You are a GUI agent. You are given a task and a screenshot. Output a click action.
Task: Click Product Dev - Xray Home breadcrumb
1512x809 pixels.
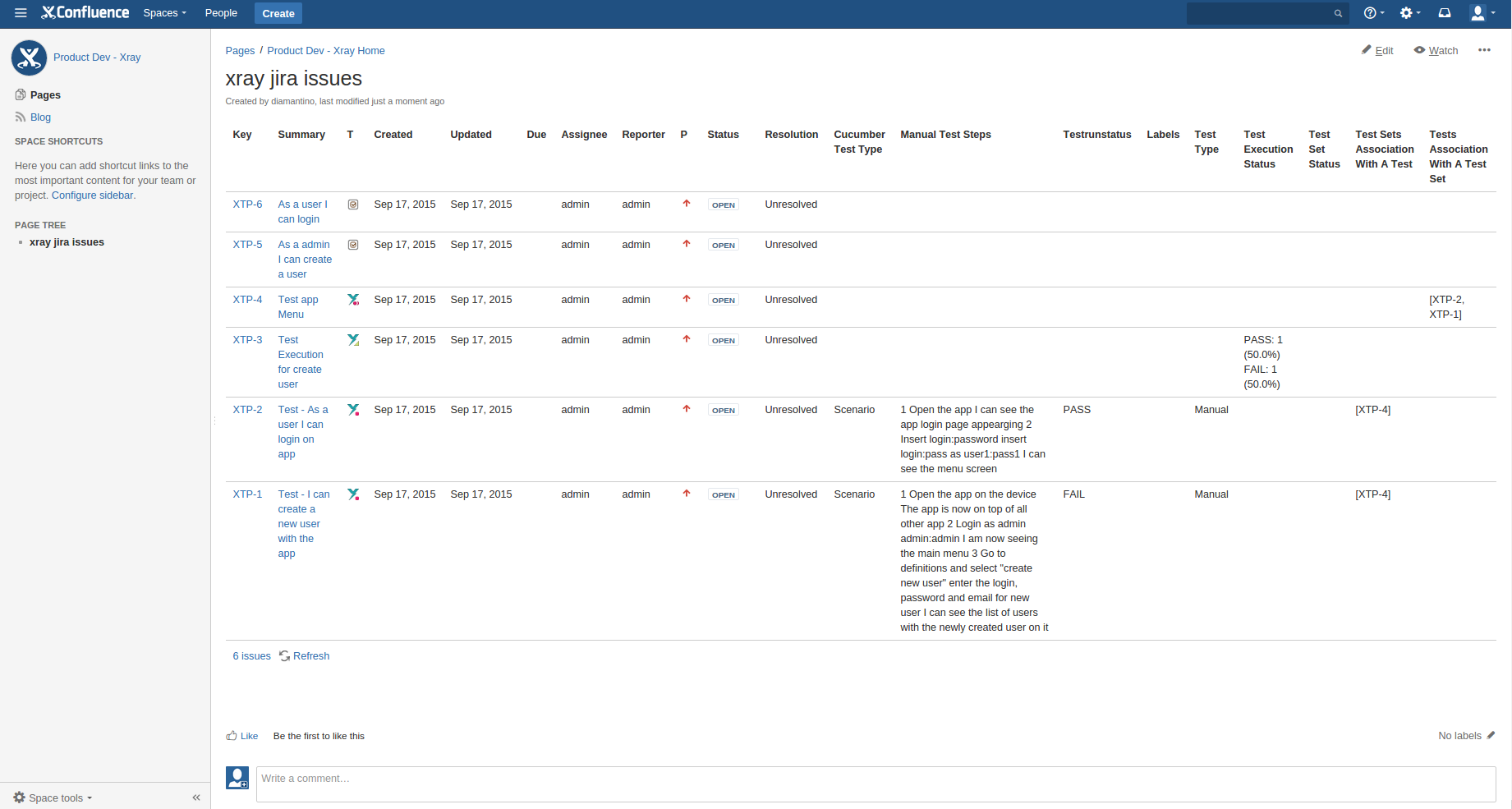tap(326, 51)
